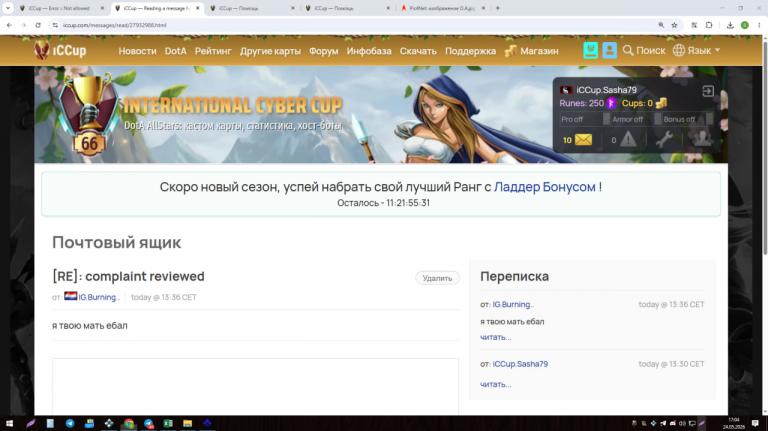Screen dimensions: 768x431
Task: Open IG.Burning link in Переписка panel
Action: [x=513, y=304]
